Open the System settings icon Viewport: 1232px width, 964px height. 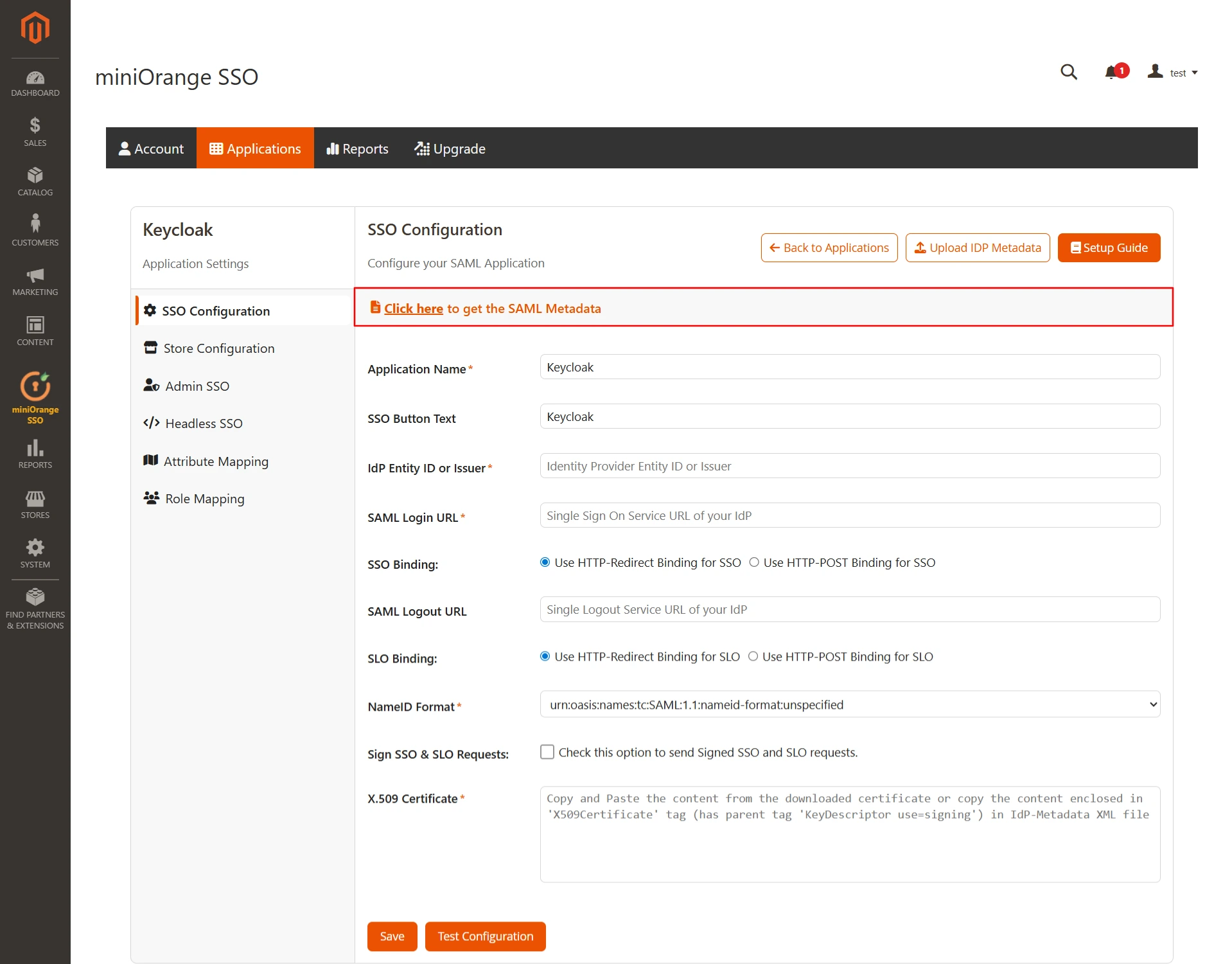click(x=35, y=551)
